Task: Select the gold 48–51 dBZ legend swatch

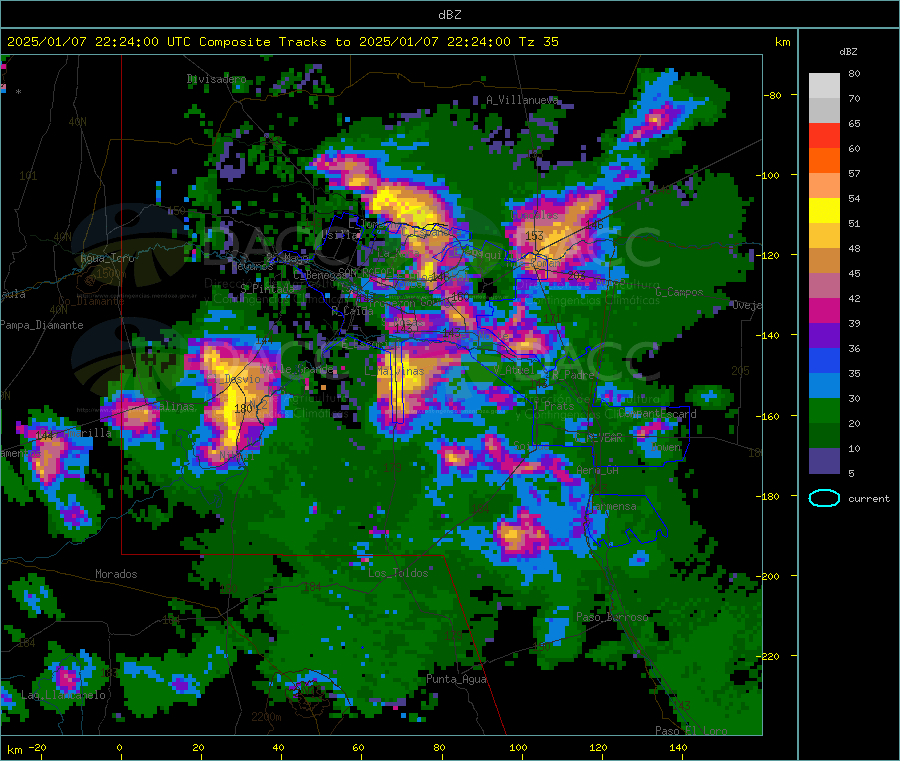Action: click(824, 236)
